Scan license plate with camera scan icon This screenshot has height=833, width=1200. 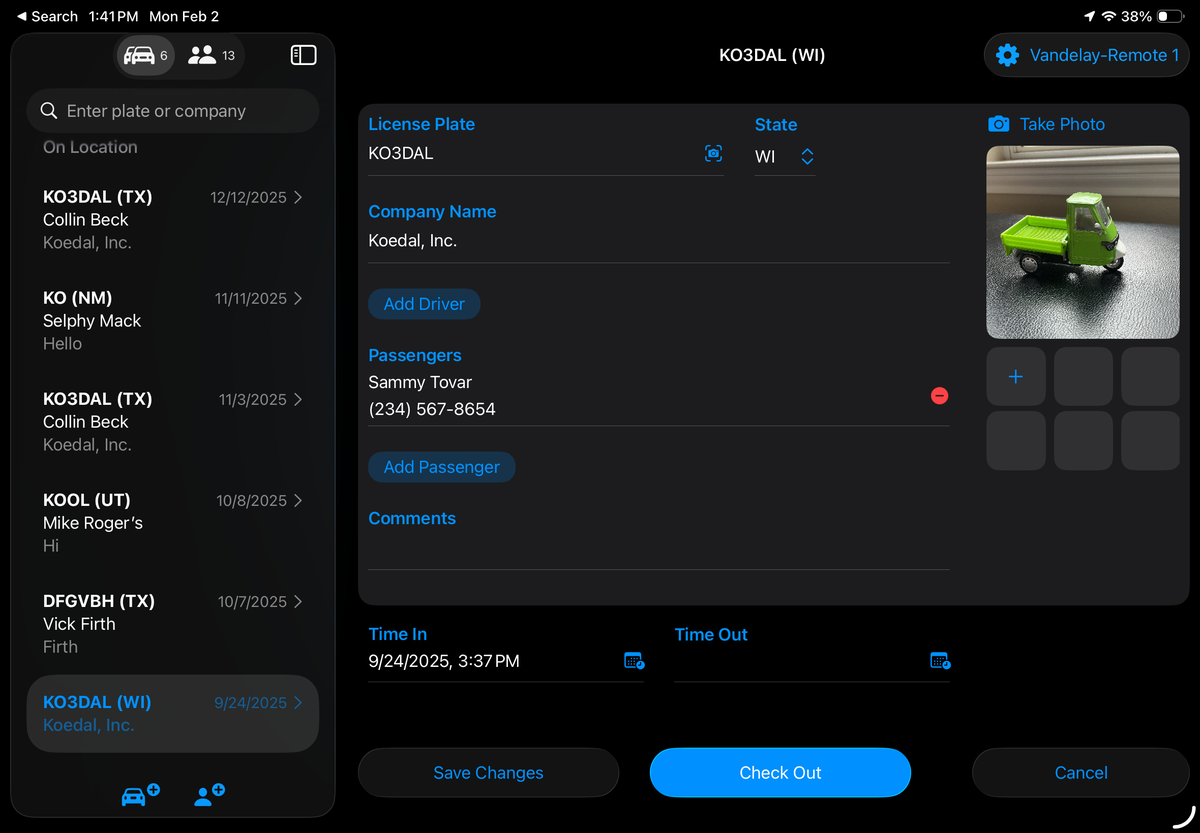pos(713,154)
